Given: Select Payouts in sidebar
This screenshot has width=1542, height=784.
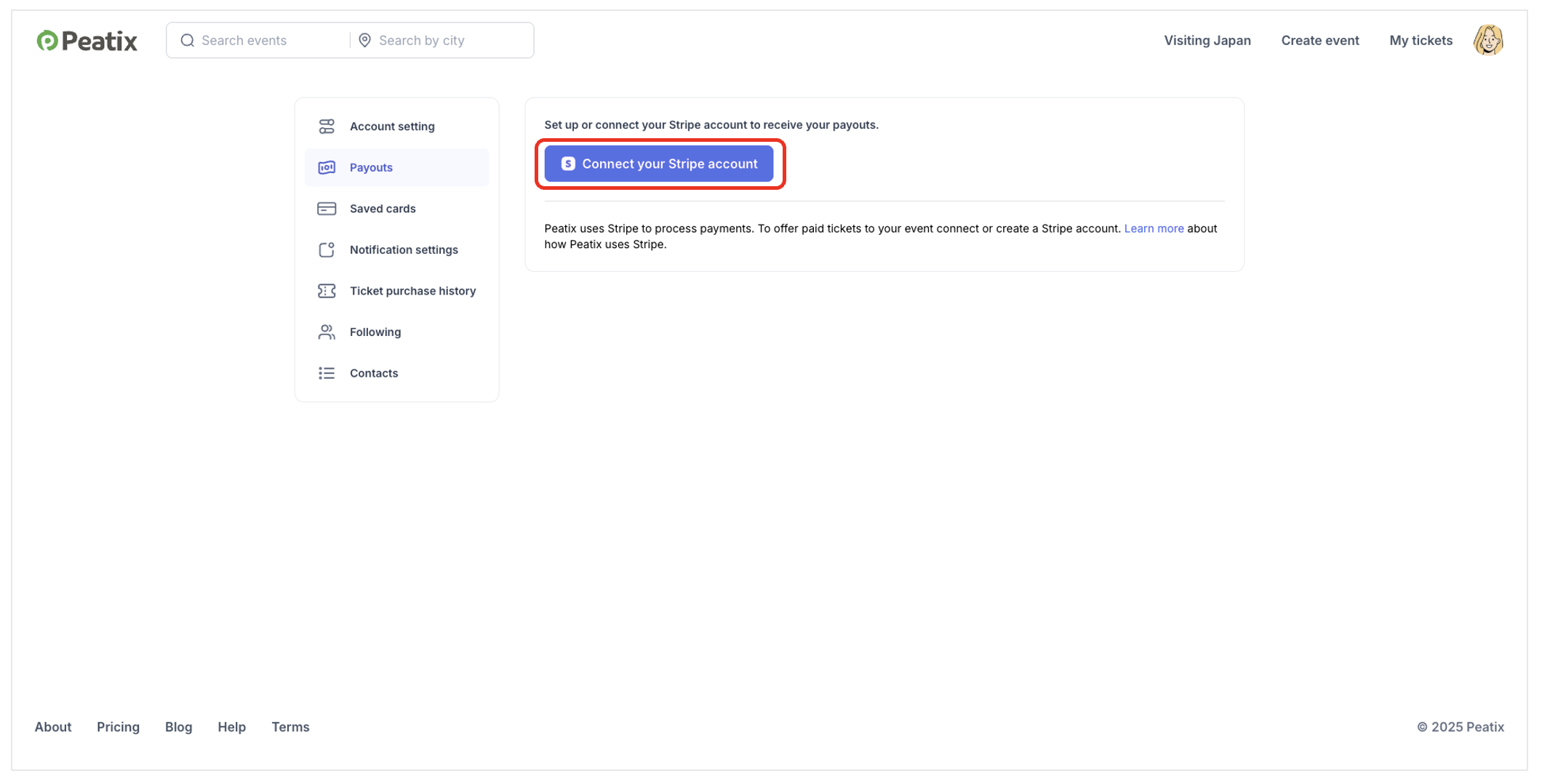Looking at the screenshot, I should [x=396, y=167].
